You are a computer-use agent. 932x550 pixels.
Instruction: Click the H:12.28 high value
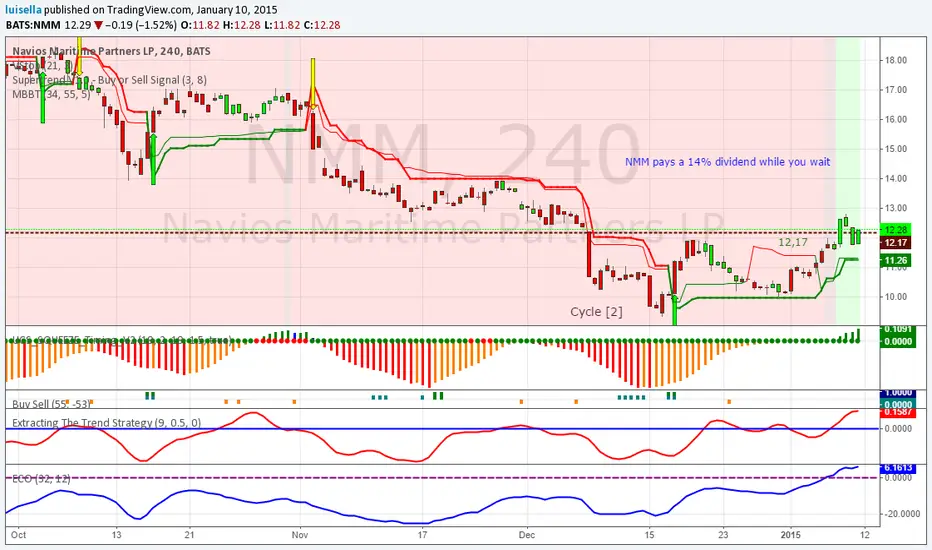click(x=243, y=25)
